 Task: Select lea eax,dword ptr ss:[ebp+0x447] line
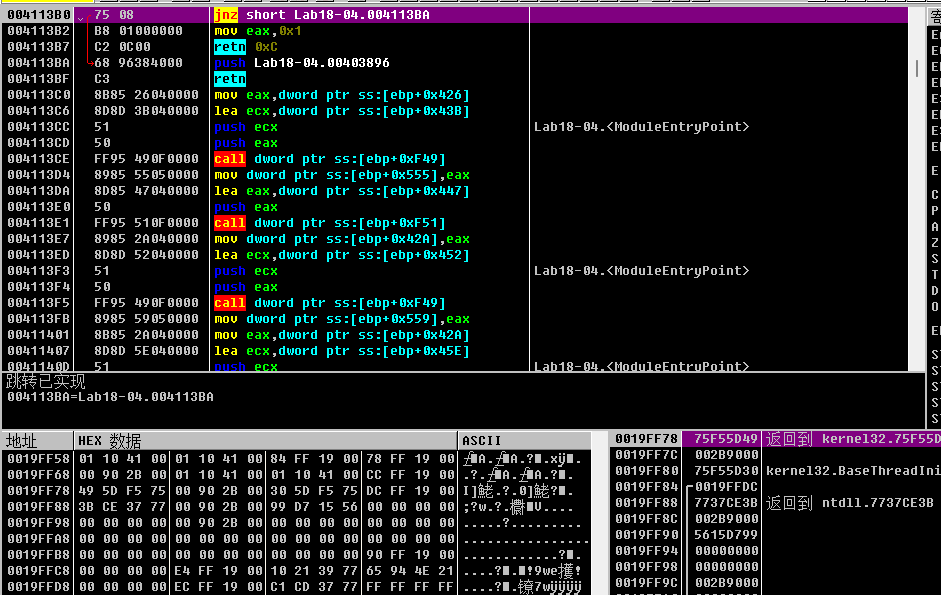(x=341, y=191)
